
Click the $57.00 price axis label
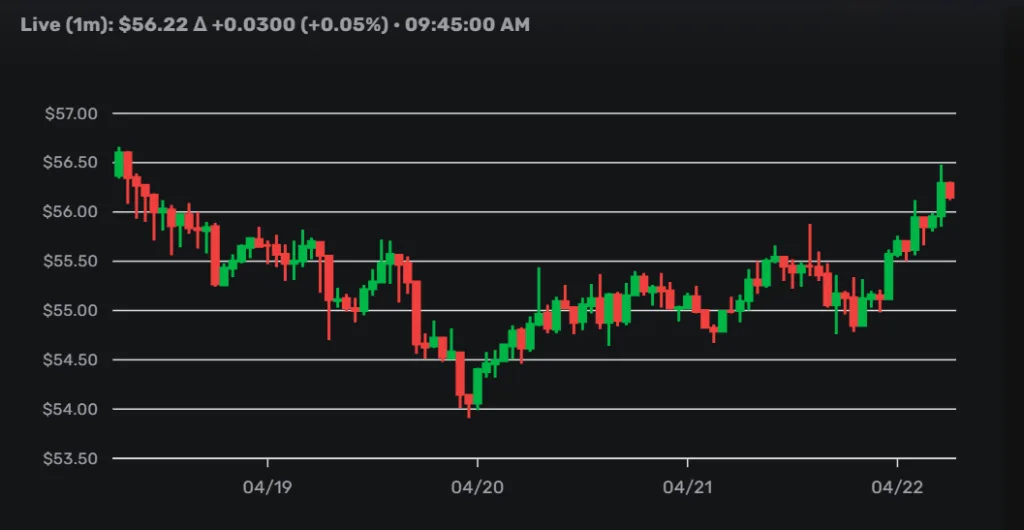pyautogui.click(x=71, y=114)
